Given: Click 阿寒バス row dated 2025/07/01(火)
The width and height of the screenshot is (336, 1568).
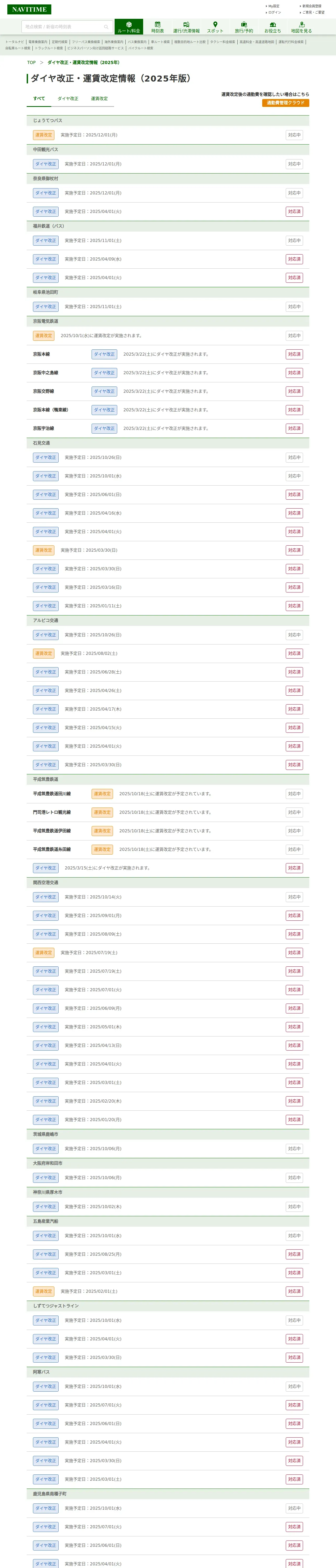Looking at the screenshot, I should (168, 1405).
